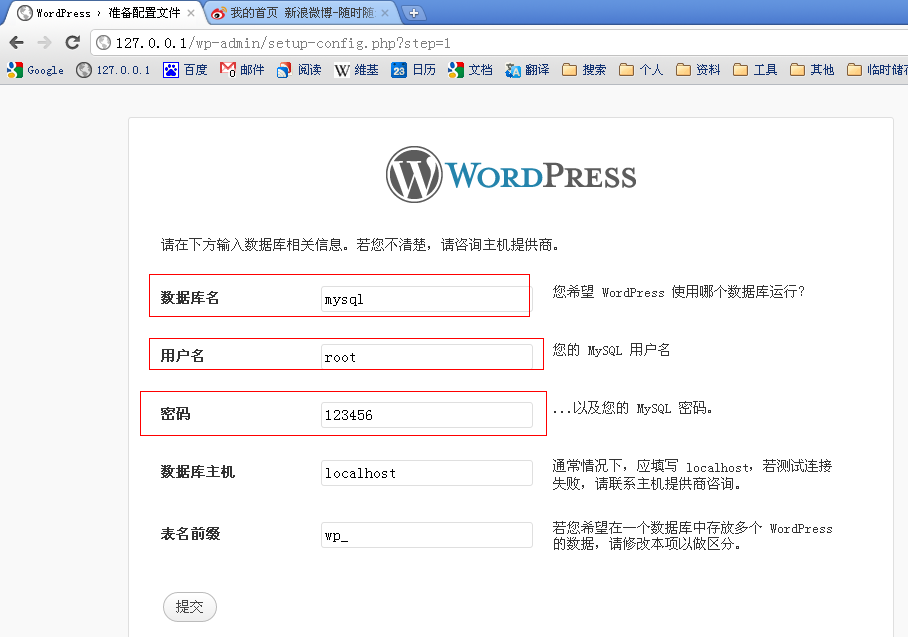Open the 百度 bookmark

click(185, 70)
